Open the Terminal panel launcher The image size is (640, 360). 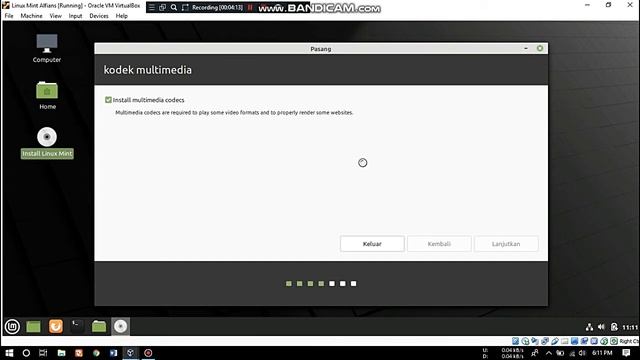point(77,327)
